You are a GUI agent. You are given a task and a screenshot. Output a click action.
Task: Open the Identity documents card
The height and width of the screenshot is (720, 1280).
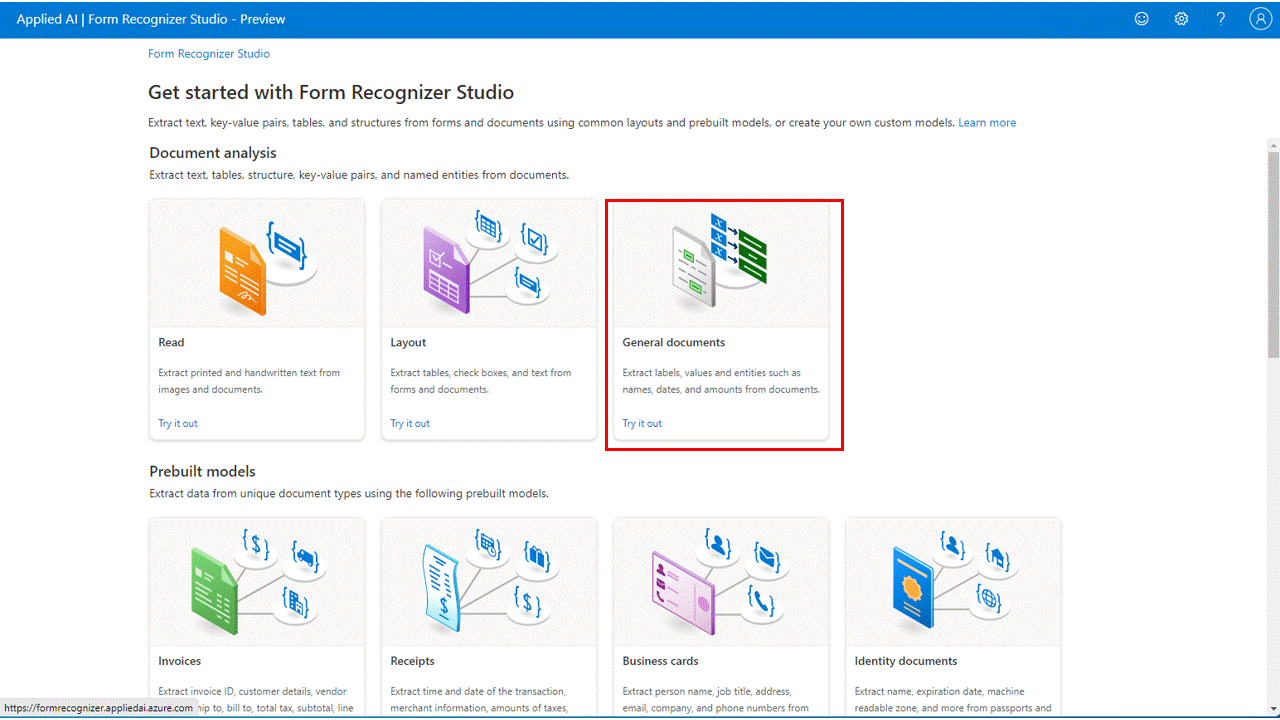click(x=952, y=615)
